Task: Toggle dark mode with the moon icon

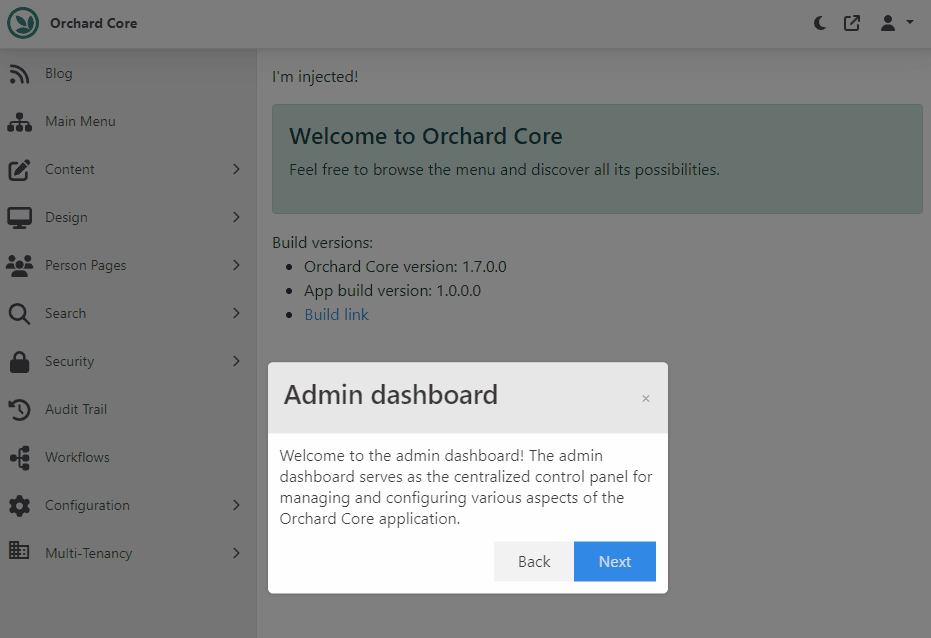Action: click(820, 23)
